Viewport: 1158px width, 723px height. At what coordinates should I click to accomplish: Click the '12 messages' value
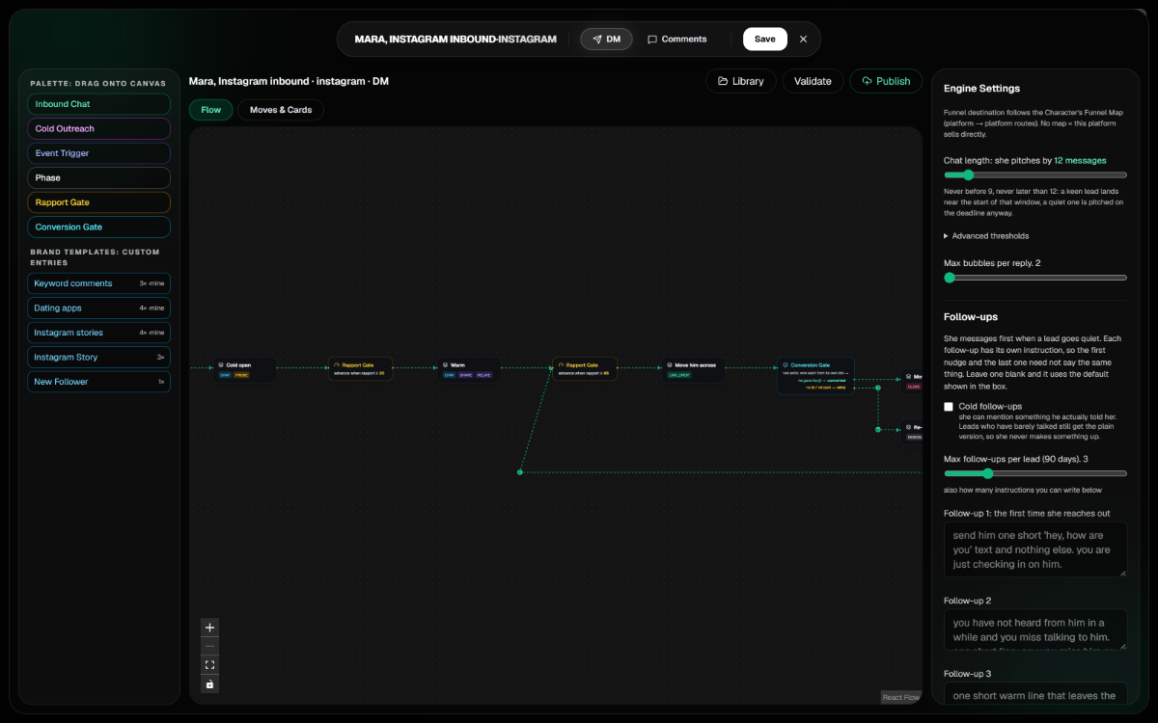click(1080, 160)
